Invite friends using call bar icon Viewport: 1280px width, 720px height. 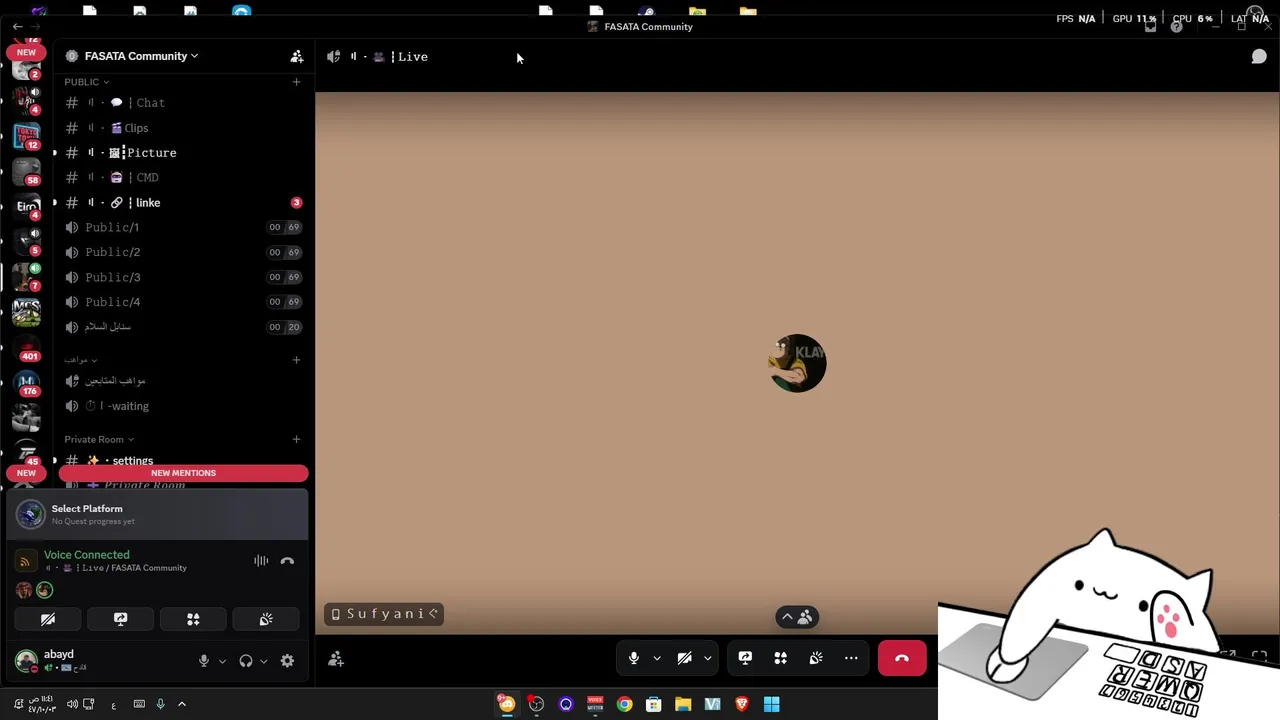336,659
